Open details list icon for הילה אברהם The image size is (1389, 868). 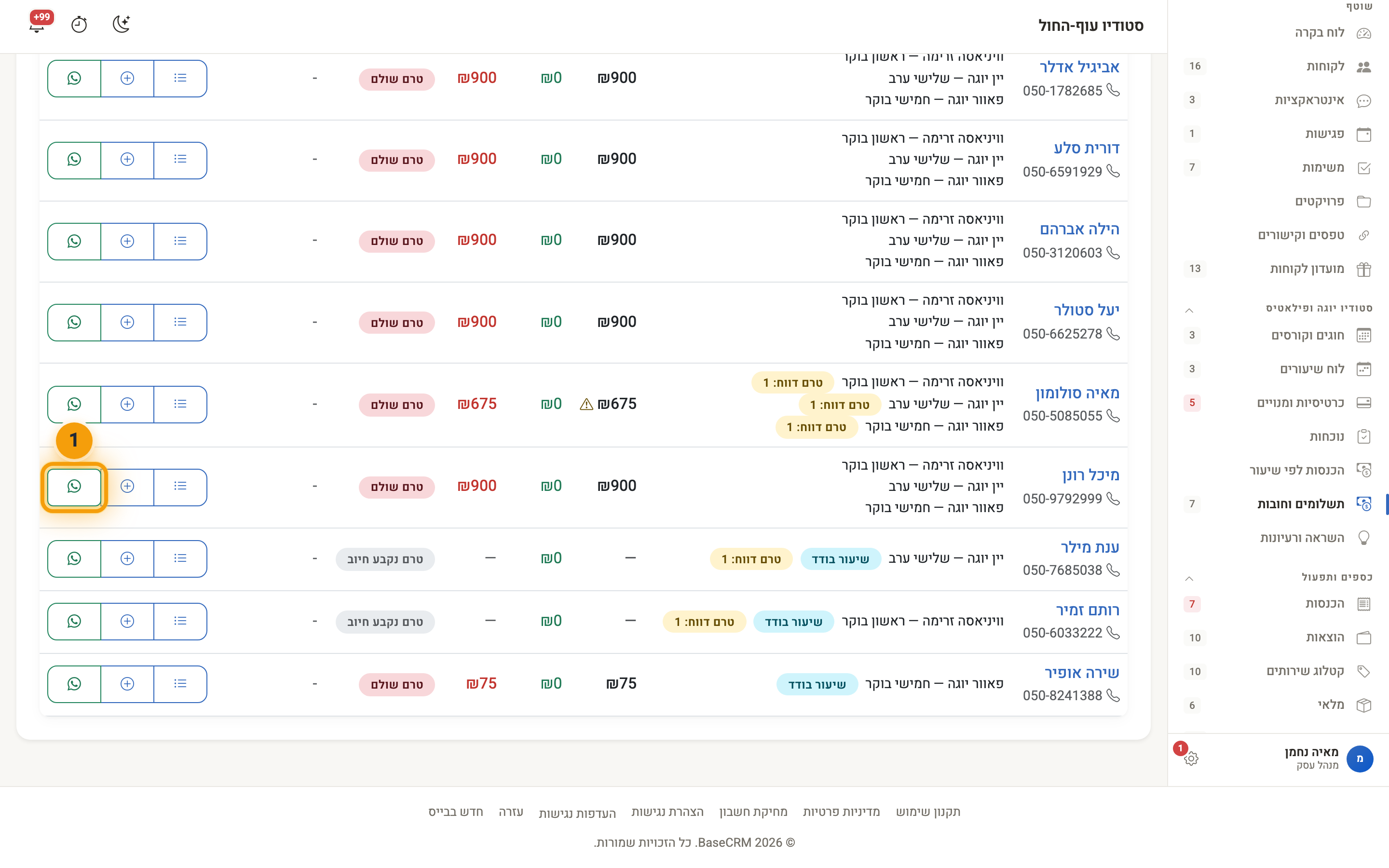tap(180, 241)
